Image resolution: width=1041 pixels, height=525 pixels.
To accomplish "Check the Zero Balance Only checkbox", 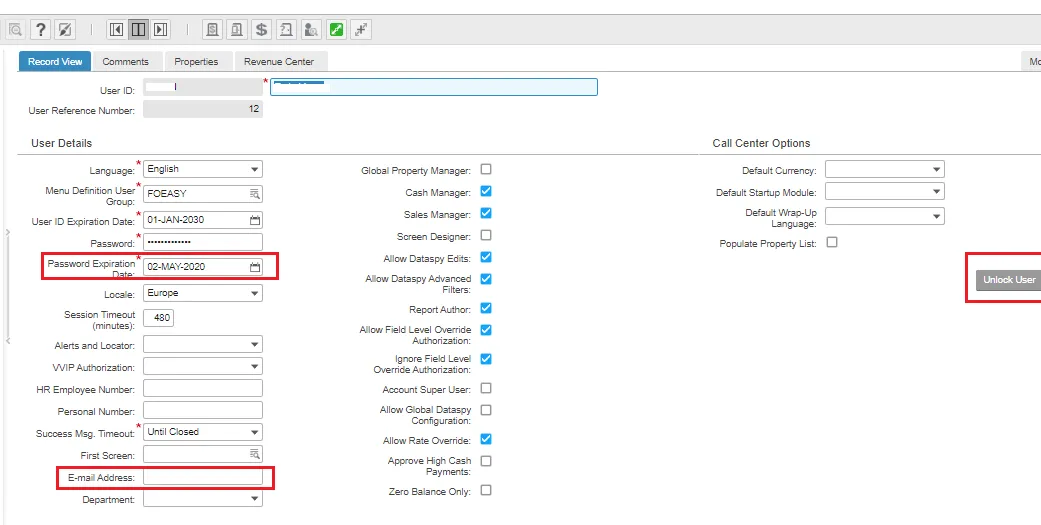I will point(486,490).
